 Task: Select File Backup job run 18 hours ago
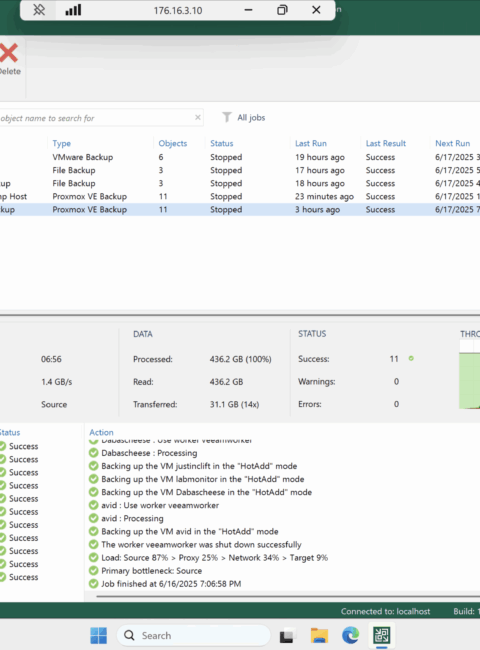(x=240, y=183)
